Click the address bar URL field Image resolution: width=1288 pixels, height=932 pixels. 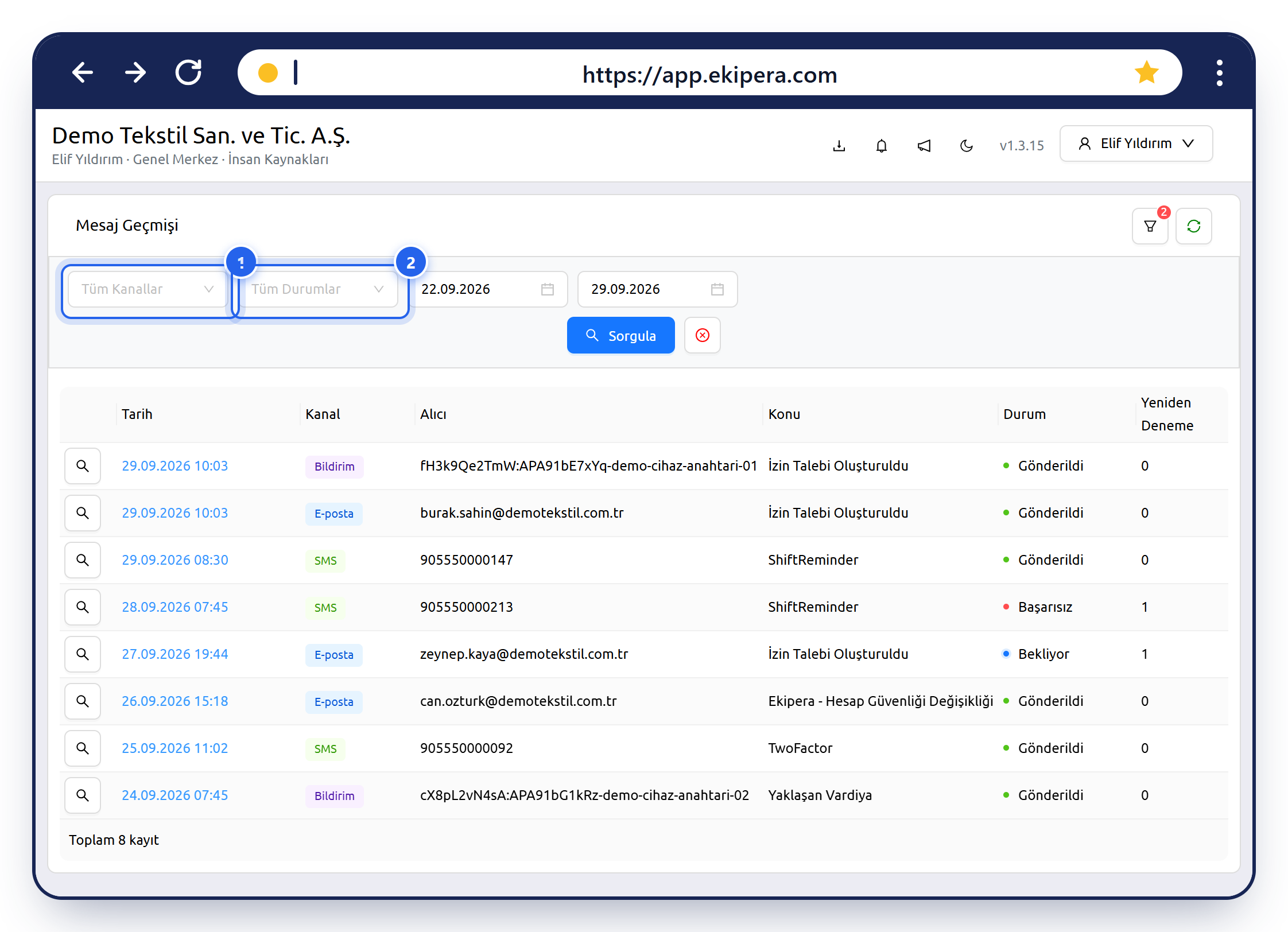click(x=710, y=72)
